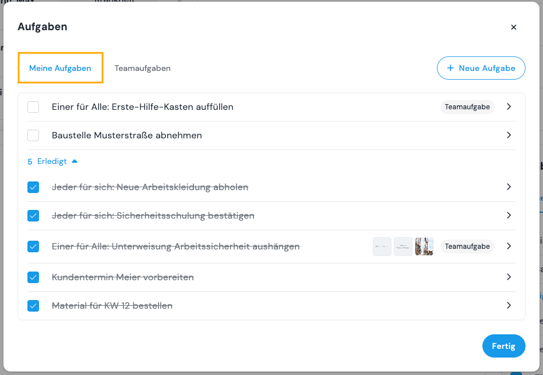
Task: Open first attachment thumbnail on Unterweisung row
Action: tap(382, 246)
